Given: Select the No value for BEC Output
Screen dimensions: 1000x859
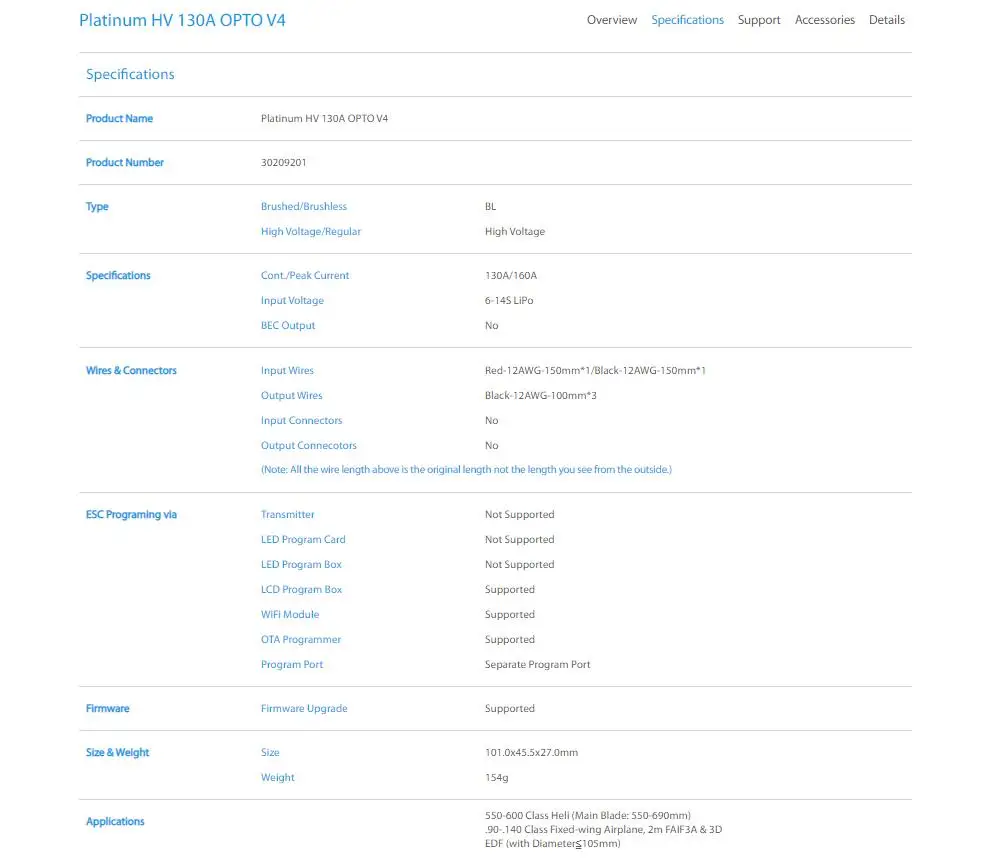Looking at the screenshot, I should [x=492, y=325].
